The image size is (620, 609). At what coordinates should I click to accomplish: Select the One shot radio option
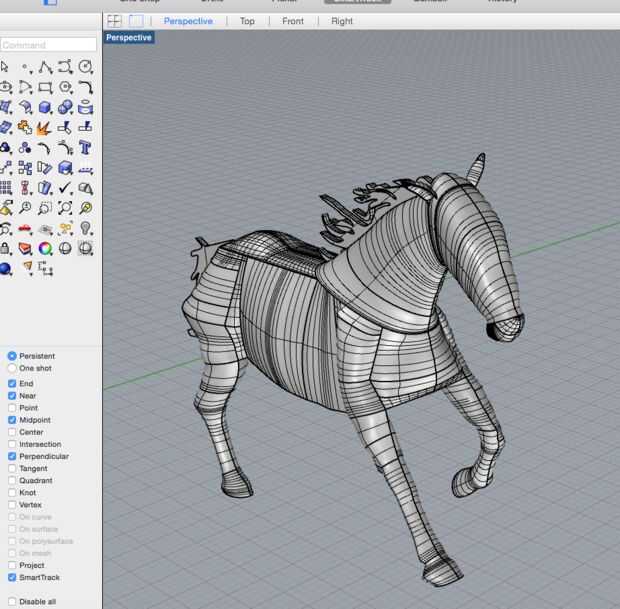[12, 368]
